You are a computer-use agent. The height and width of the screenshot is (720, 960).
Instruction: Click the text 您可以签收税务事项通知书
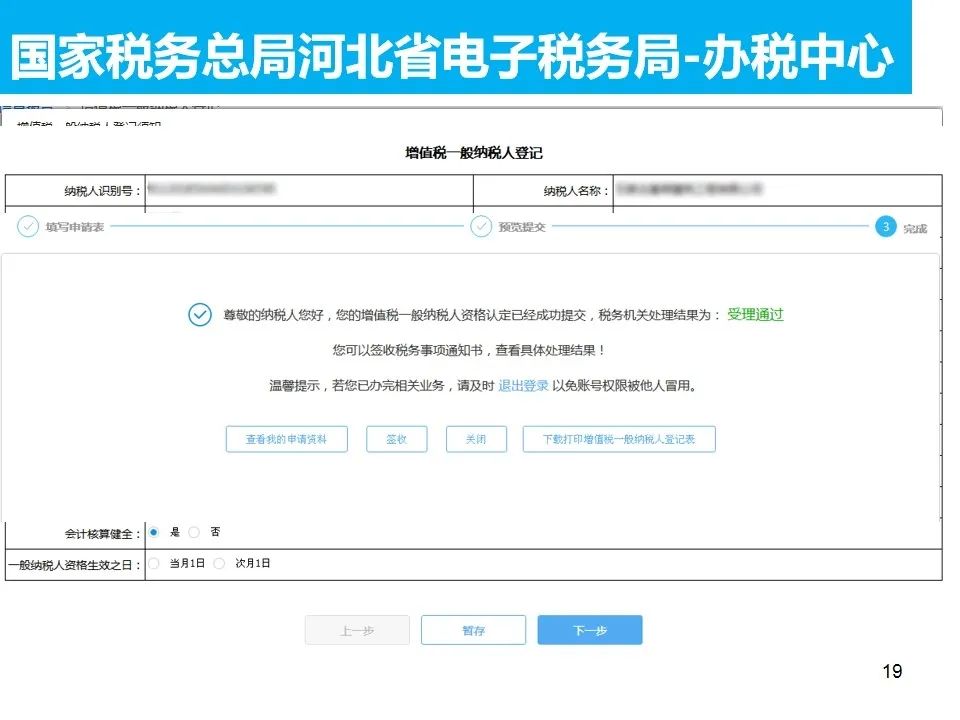[x=408, y=350]
